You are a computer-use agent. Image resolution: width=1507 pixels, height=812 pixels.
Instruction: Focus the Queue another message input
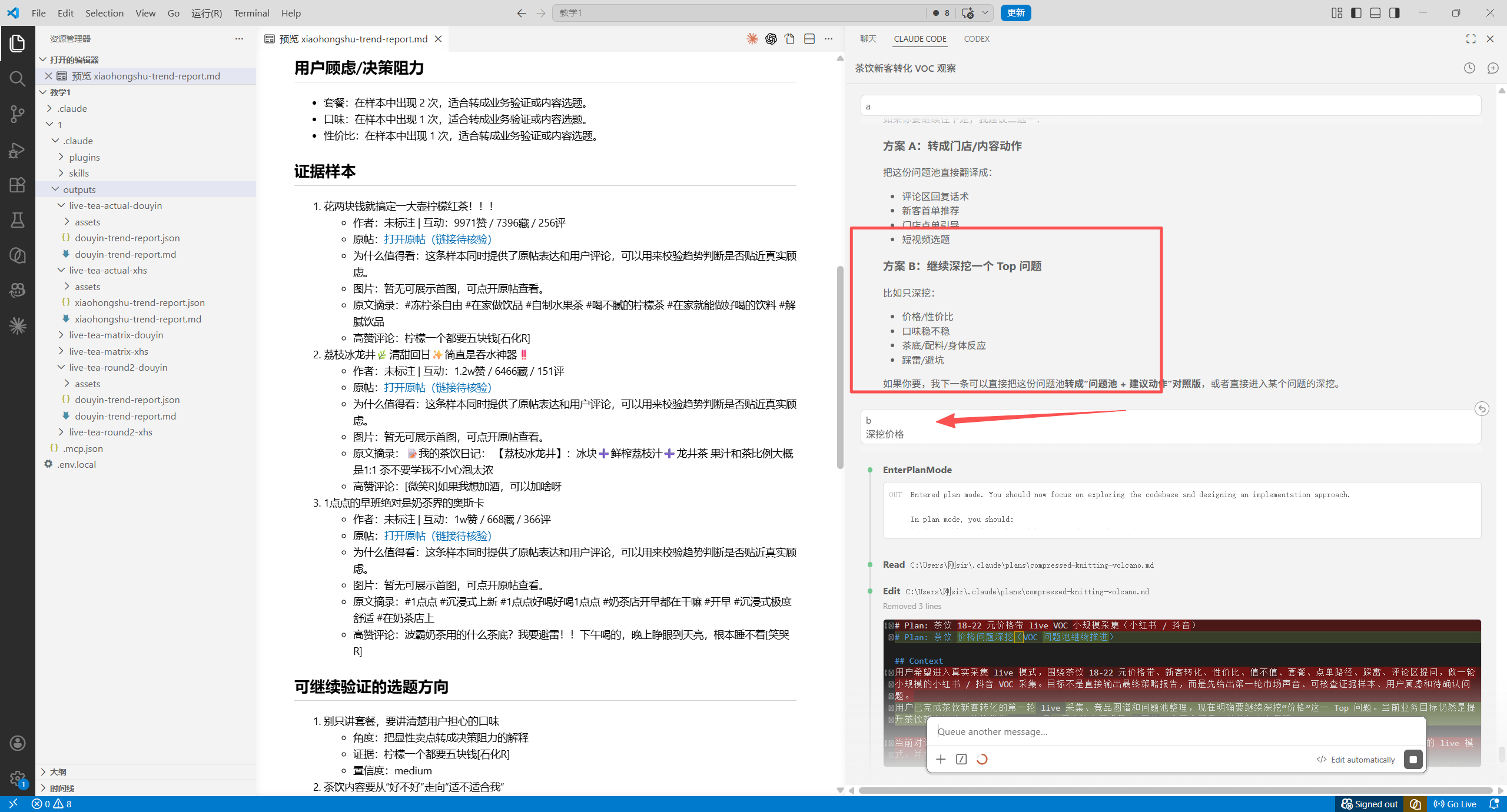[1176, 731]
